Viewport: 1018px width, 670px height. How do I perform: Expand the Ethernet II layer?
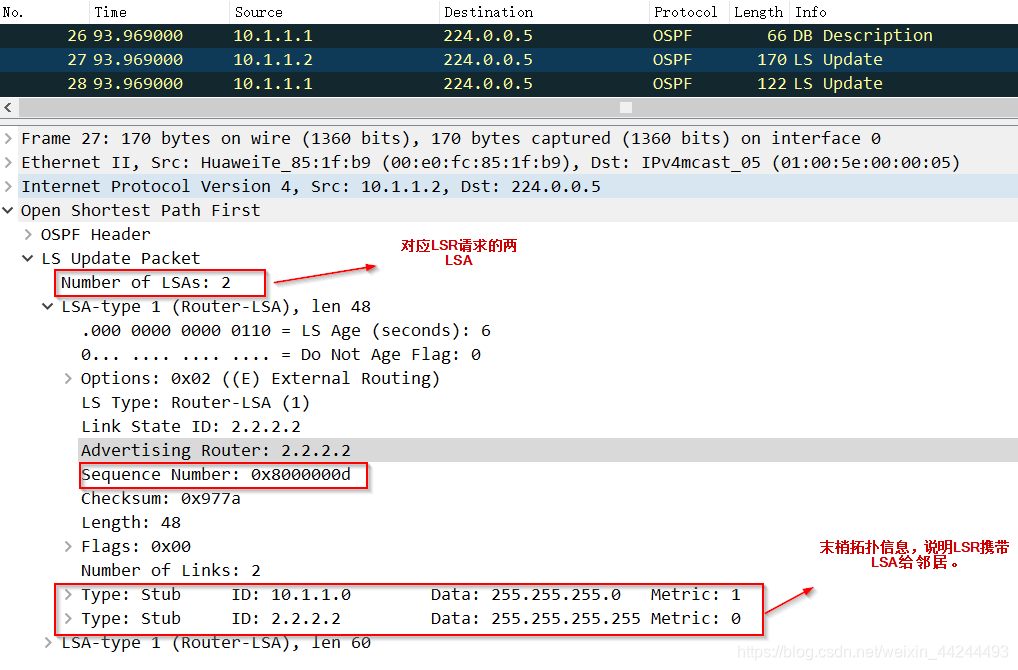(x=8, y=162)
